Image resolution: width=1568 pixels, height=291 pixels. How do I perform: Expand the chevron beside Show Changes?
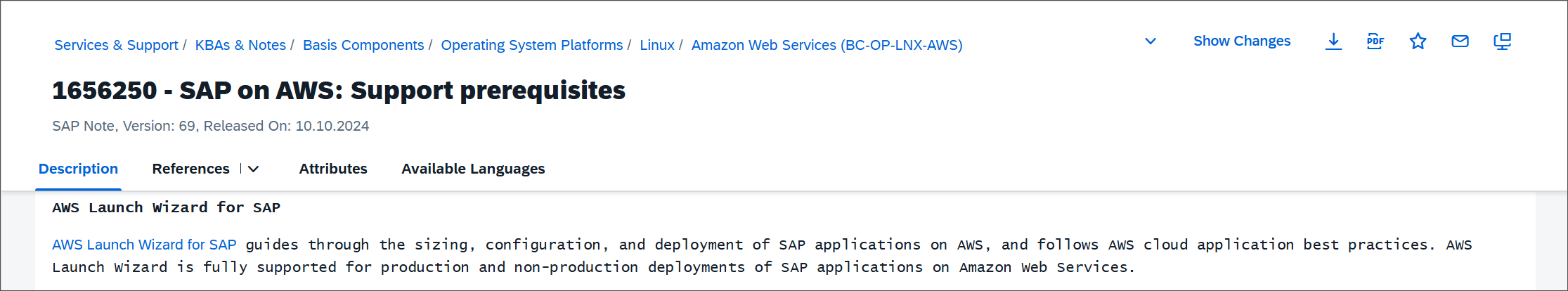pos(1151,41)
